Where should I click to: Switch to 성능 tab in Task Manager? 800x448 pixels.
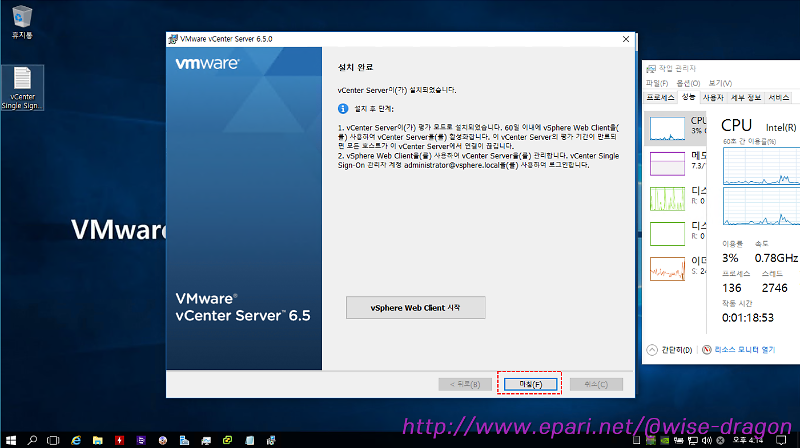[x=688, y=97]
